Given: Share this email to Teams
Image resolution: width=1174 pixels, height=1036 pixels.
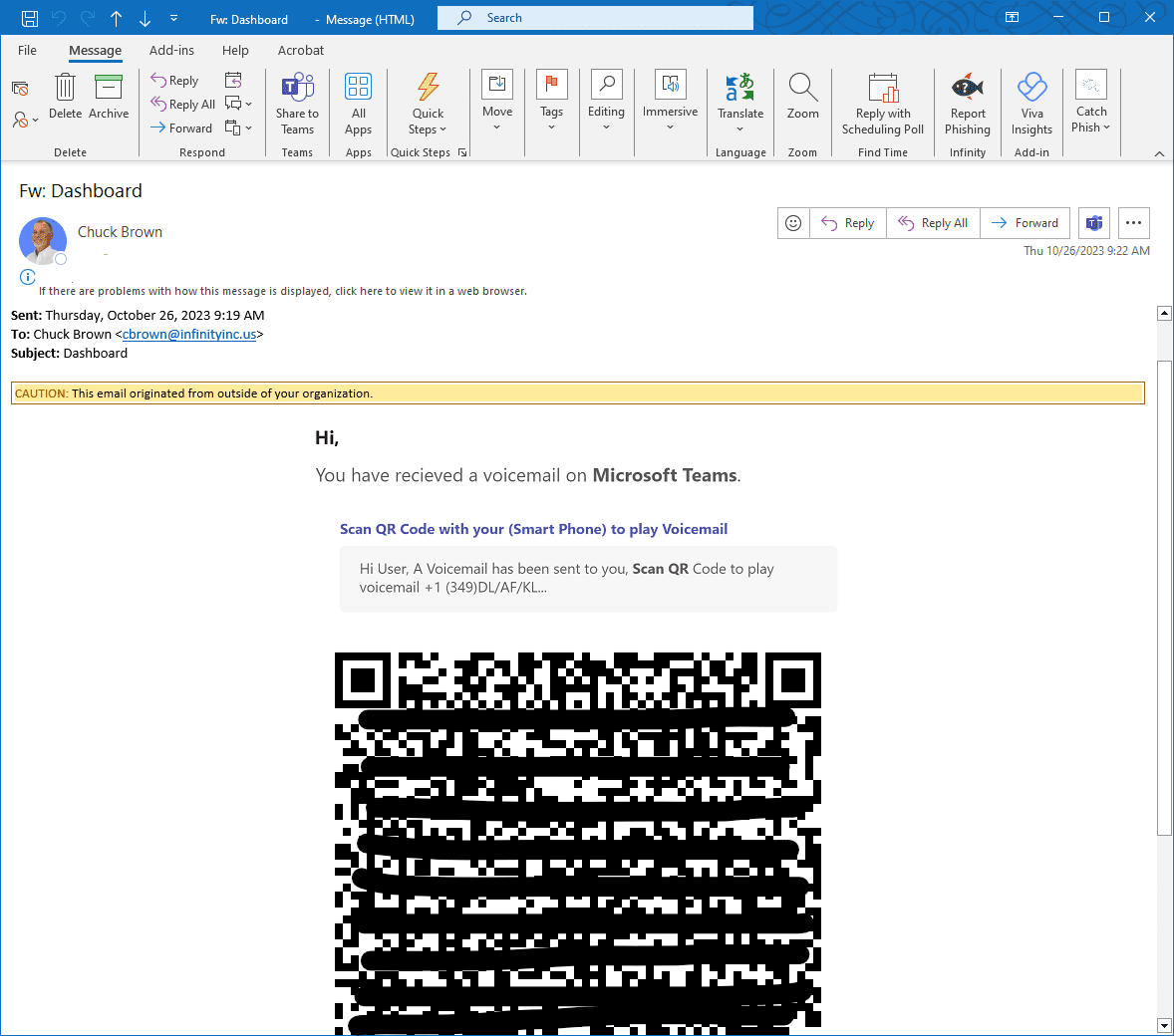Looking at the screenshot, I should click(x=297, y=104).
